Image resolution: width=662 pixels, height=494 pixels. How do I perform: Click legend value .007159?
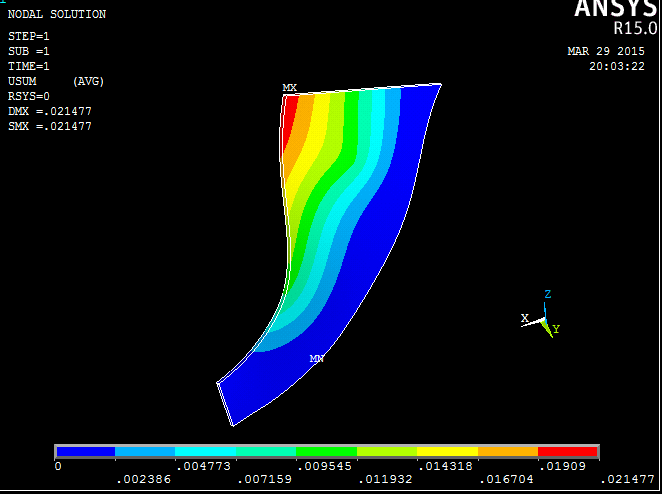(x=264, y=480)
